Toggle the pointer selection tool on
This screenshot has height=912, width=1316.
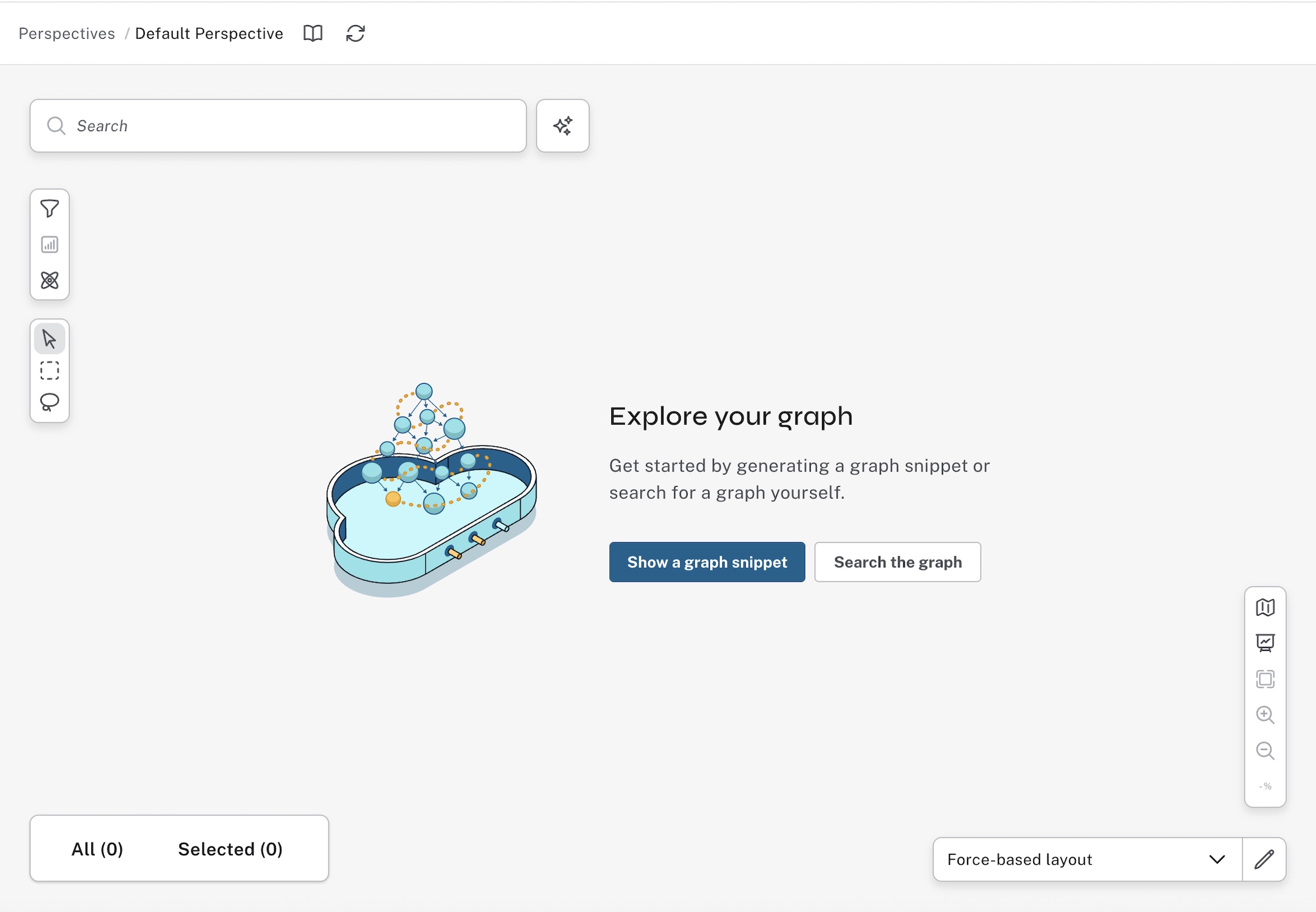coord(50,337)
